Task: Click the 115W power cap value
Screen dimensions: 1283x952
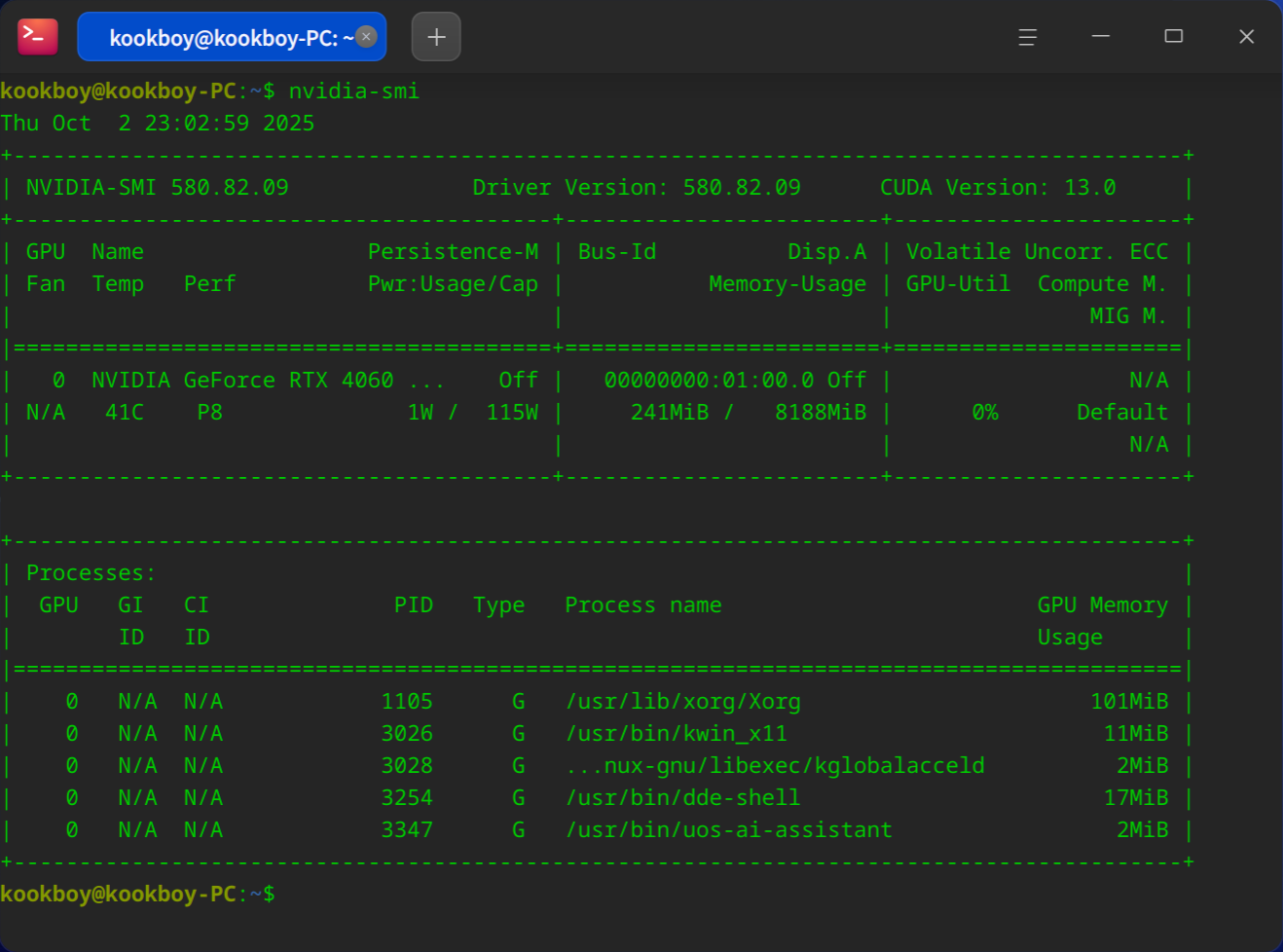Action: point(512,413)
